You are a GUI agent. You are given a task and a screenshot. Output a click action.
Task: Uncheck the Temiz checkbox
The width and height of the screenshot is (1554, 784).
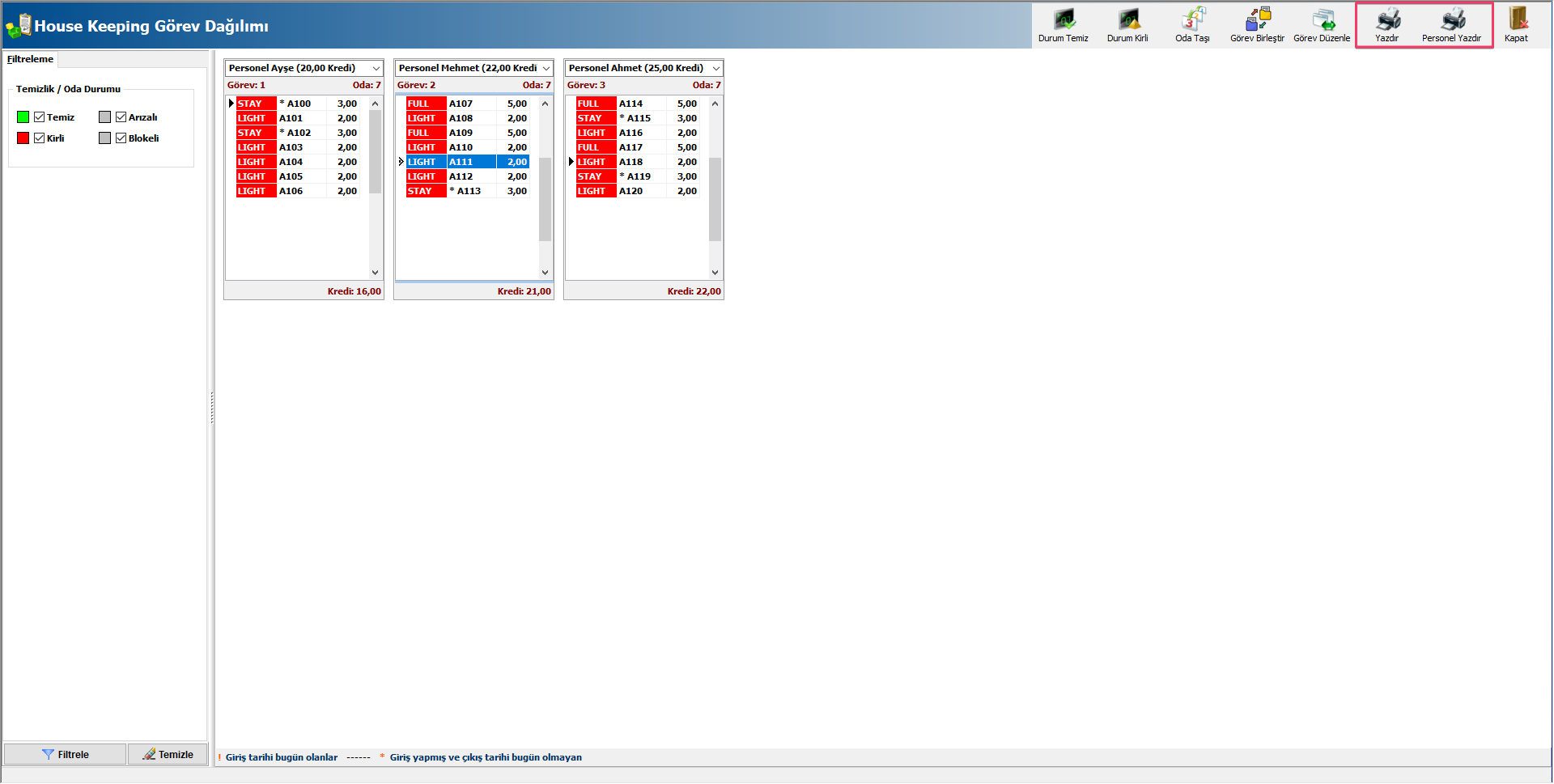point(40,117)
